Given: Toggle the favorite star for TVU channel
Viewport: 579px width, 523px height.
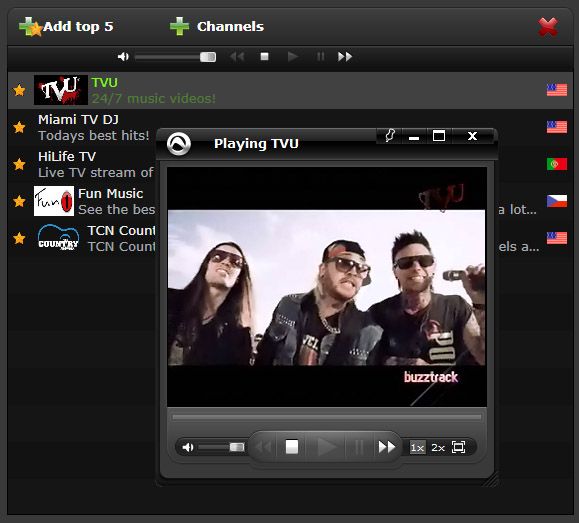Looking at the screenshot, I should tap(19, 90).
